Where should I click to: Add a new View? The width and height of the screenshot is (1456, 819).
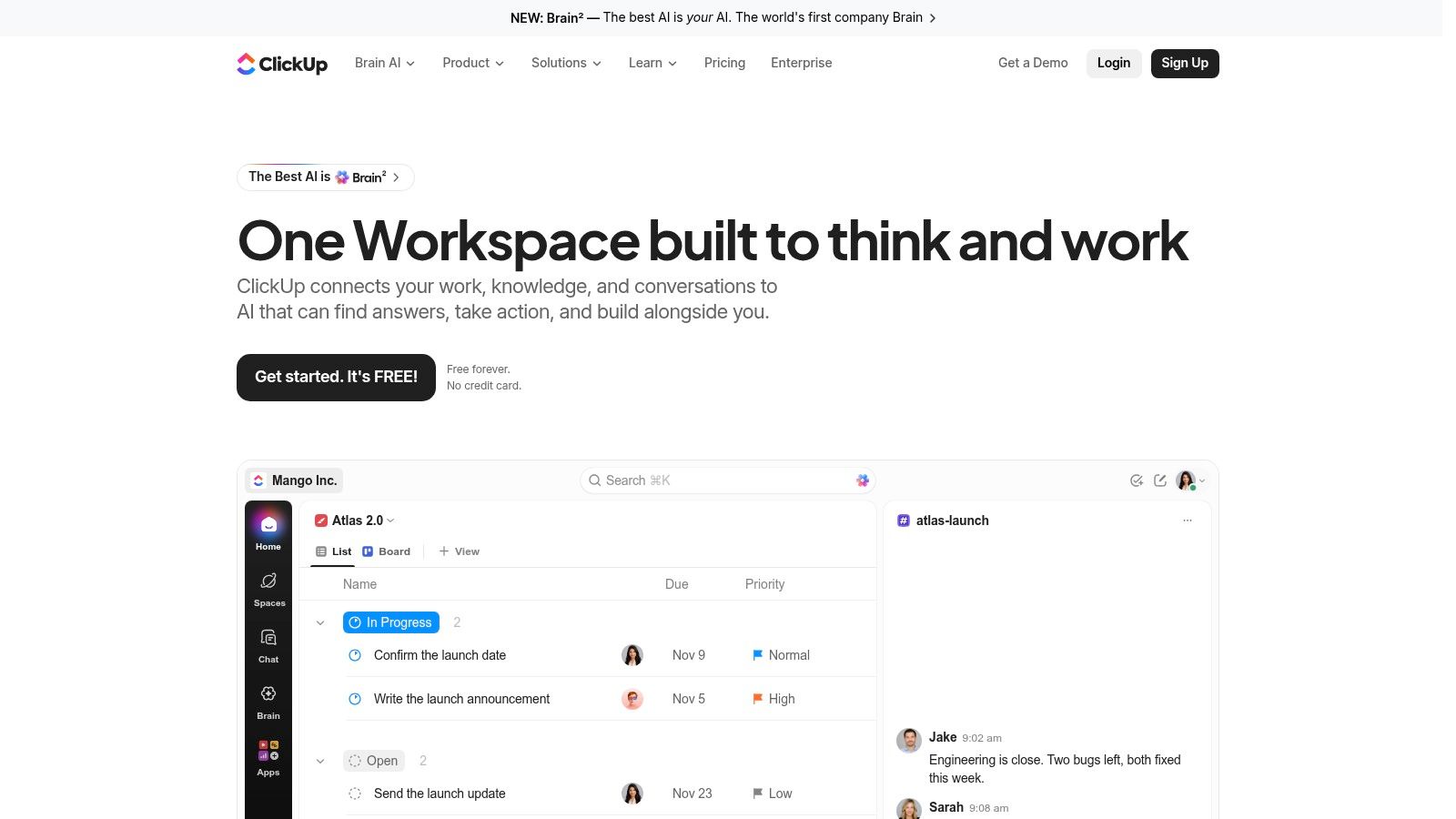459,551
